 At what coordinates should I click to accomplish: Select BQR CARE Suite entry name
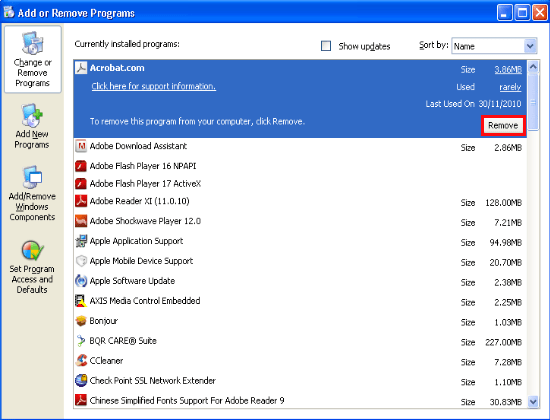(123, 341)
